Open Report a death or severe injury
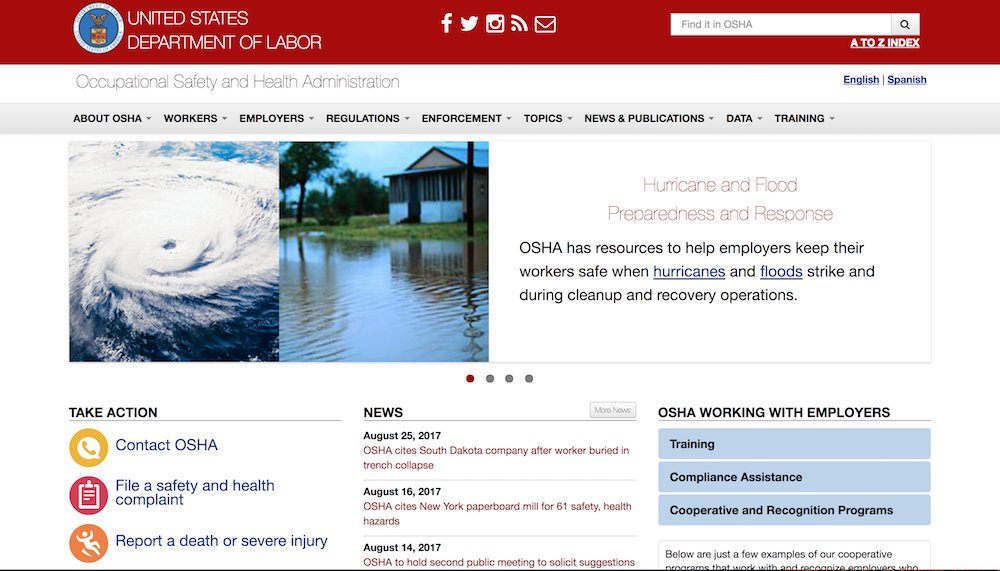 click(x=221, y=541)
